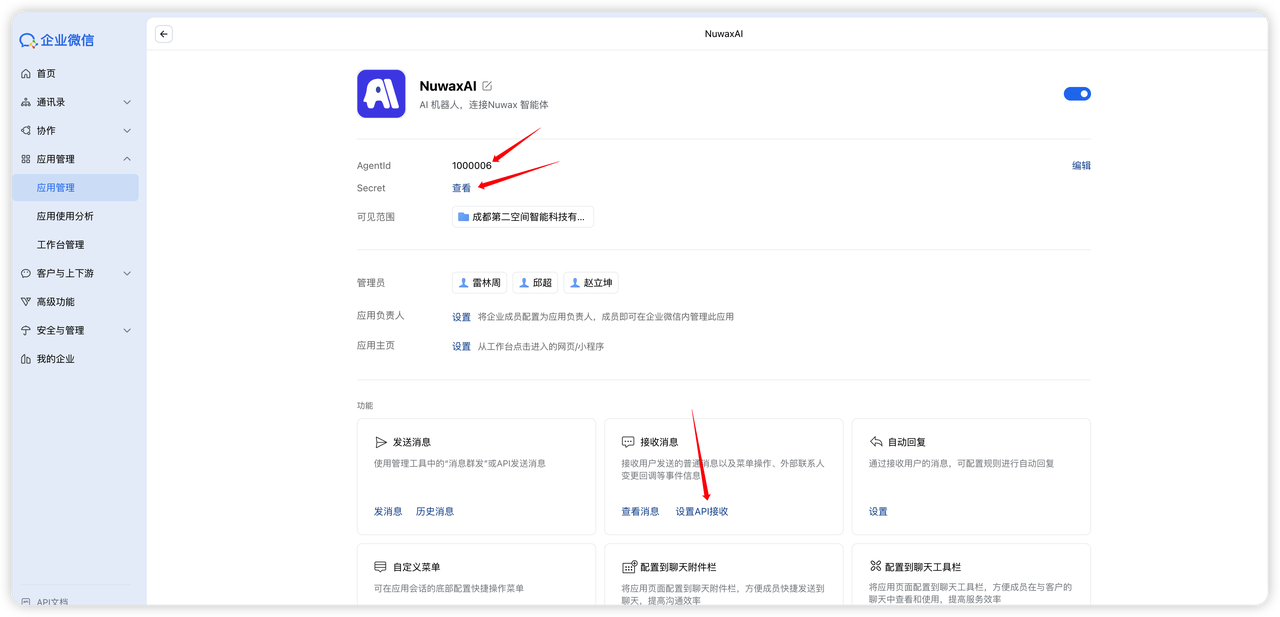Click the app description AI 机器人 text
Viewport: 1280px width, 617px height.
pos(484,105)
